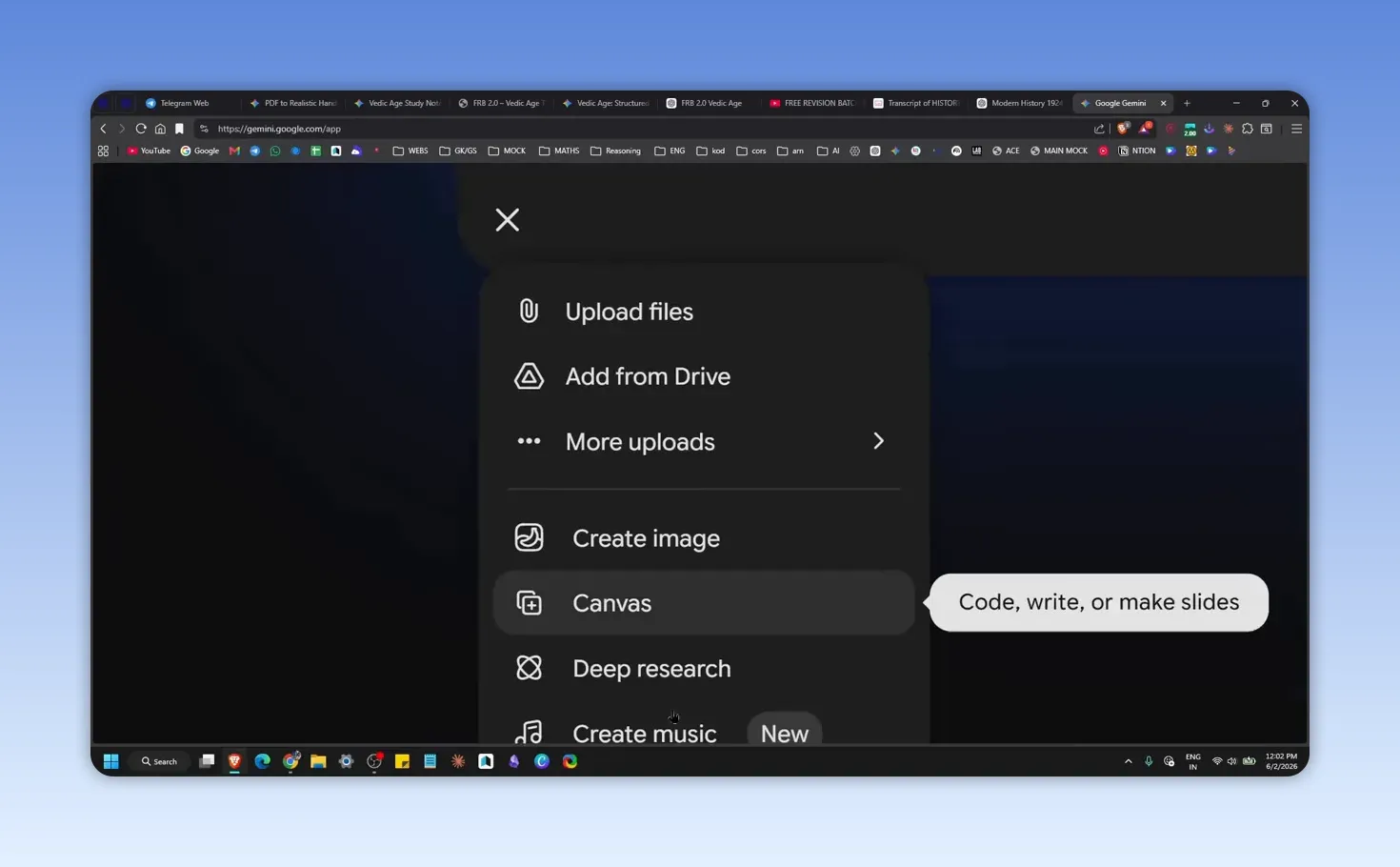This screenshot has height=867, width=1400.
Task: Click the WhatsApp bookmark icon
Action: pyautogui.click(x=275, y=151)
